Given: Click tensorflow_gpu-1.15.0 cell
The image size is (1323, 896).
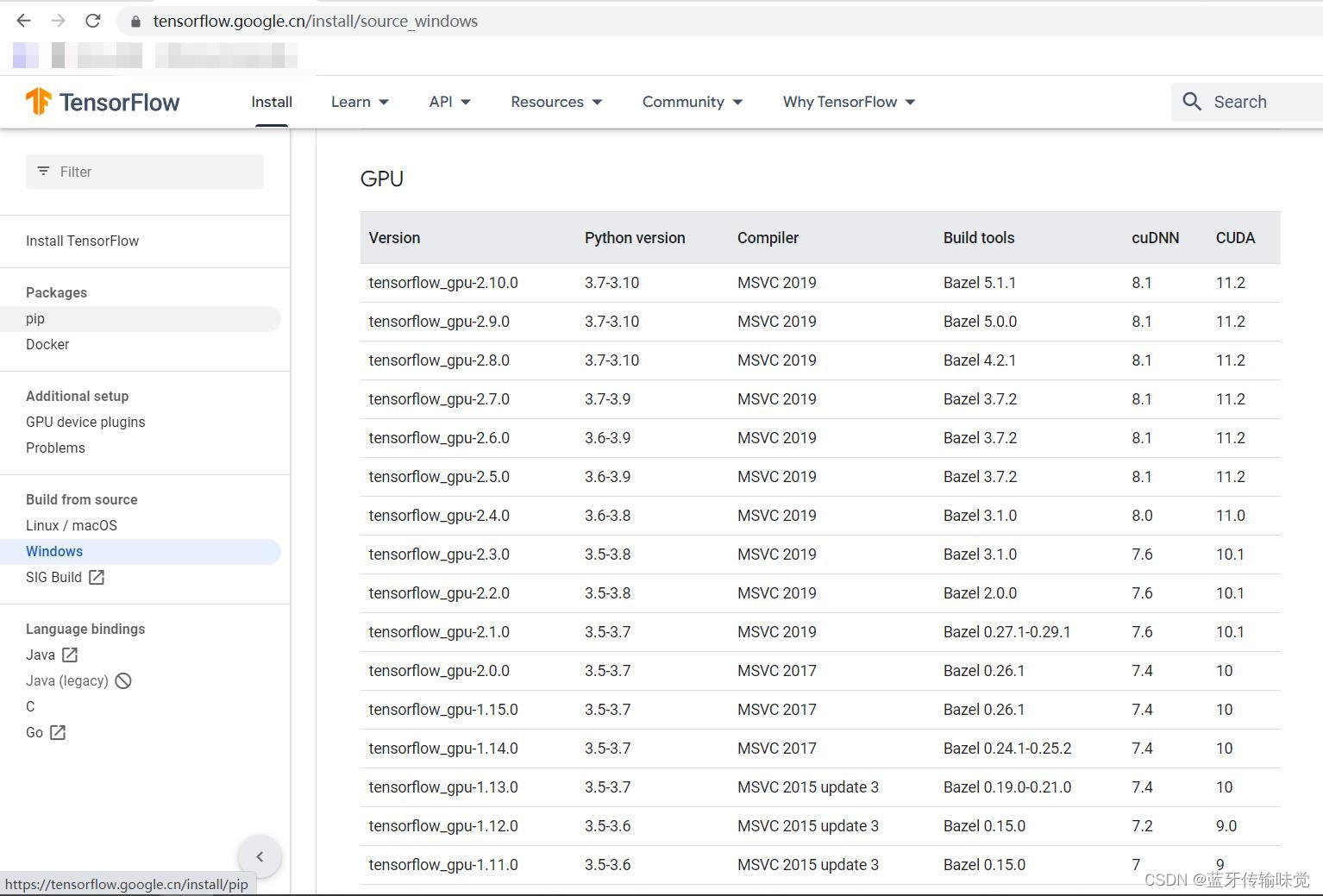Looking at the screenshot, I should pos(443,710).
